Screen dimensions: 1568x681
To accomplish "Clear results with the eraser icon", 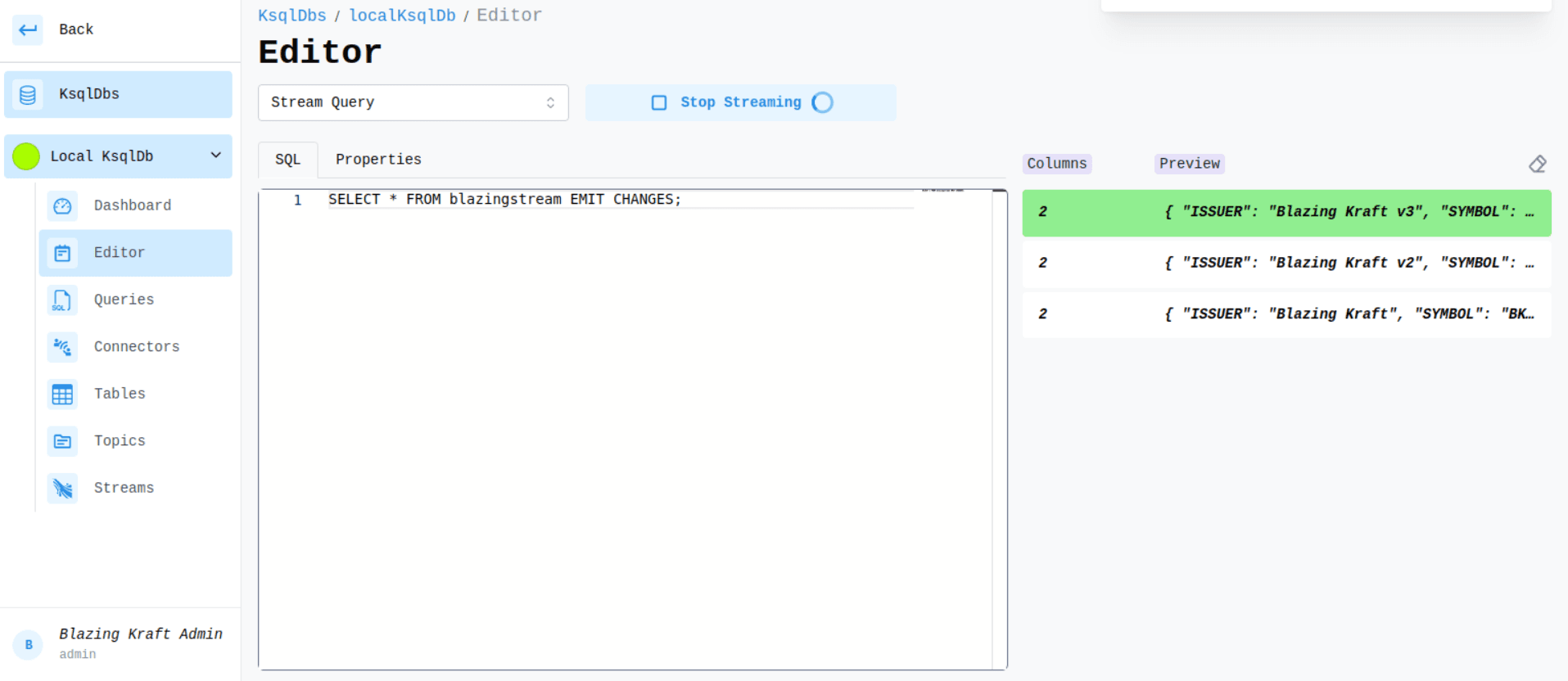I will tap(1537, 165).
